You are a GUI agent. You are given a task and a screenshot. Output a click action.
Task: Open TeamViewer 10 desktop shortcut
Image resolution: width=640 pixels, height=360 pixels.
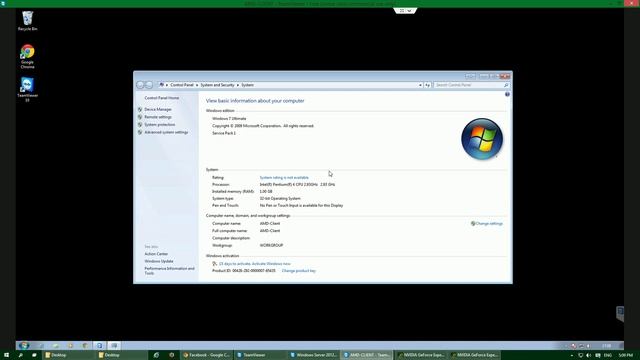[x=27, y=89]
